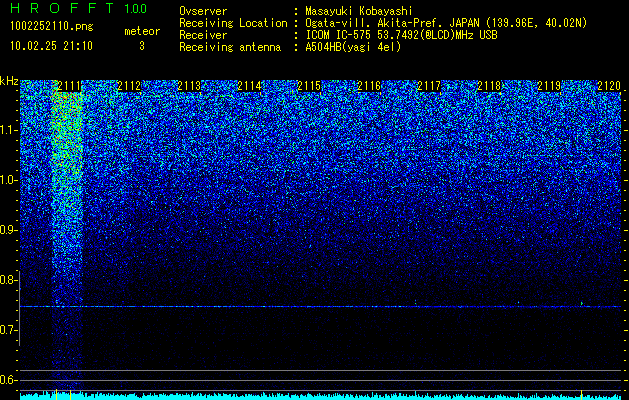Click the 2119 time marker

pyautogui.click(x=549, y=86)
